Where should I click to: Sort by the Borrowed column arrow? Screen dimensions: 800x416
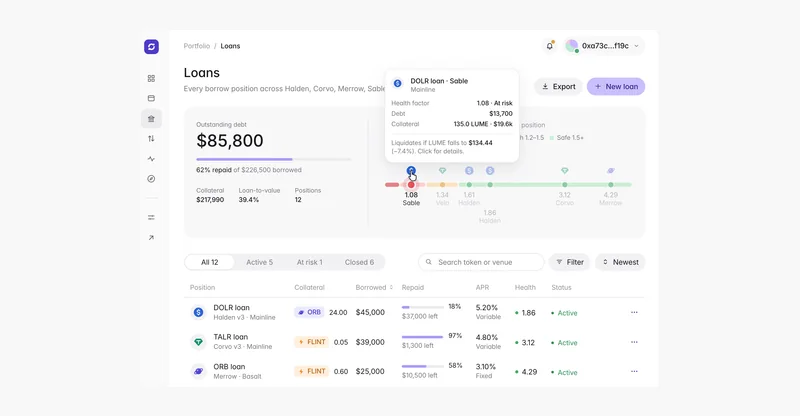(x=391, y=287)
